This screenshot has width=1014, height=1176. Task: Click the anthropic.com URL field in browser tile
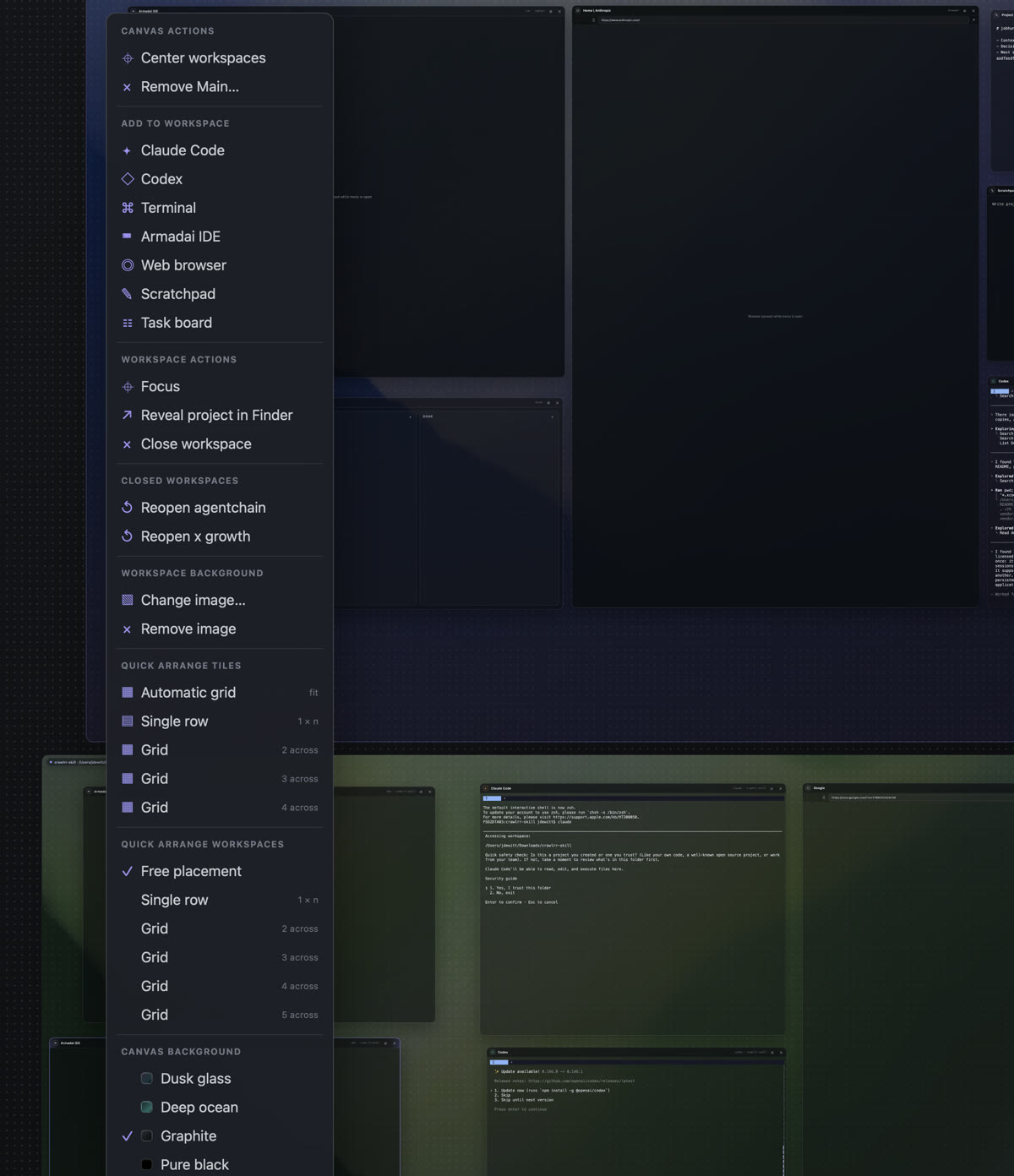coord(782,19)
